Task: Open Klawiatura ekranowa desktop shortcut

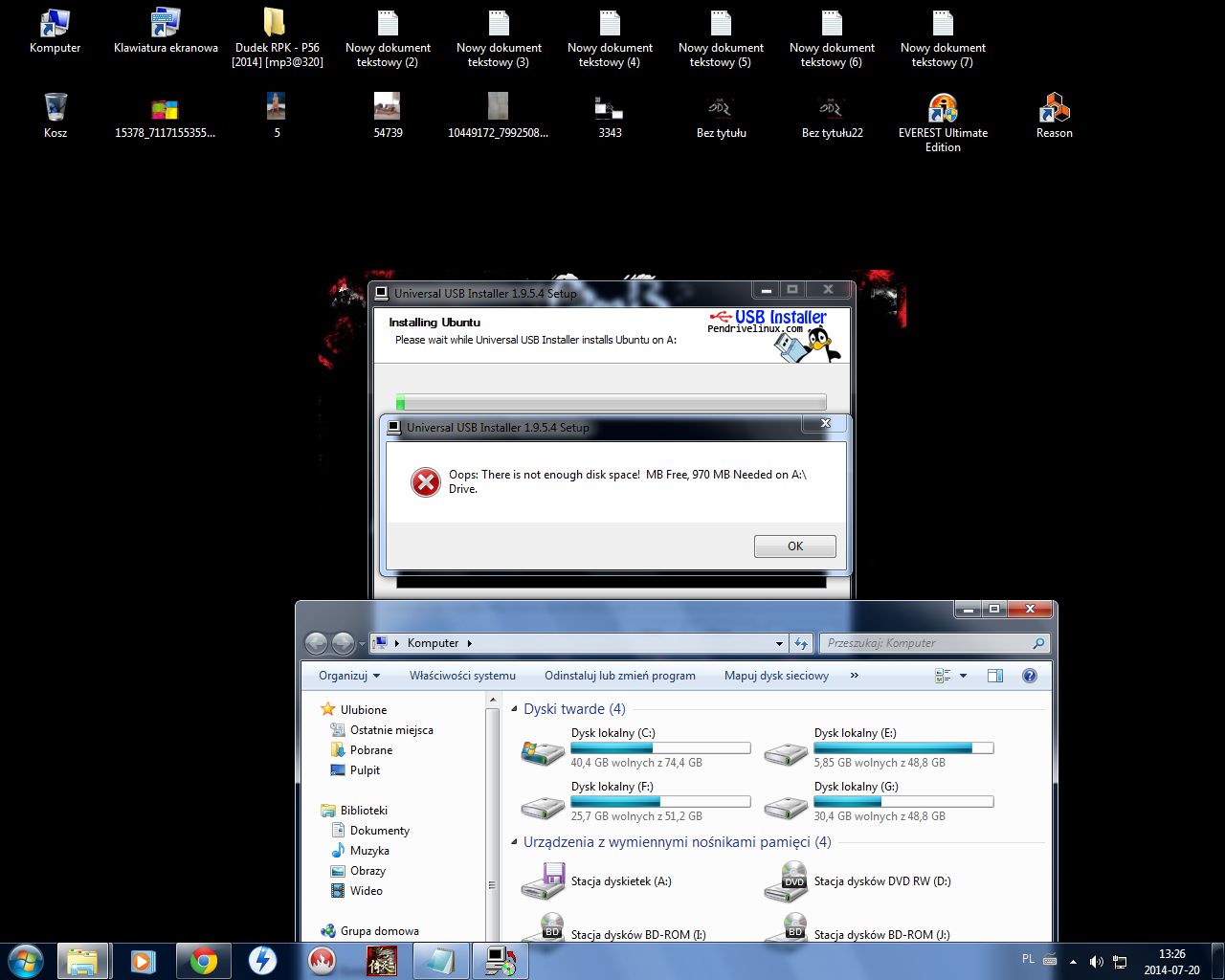Action: (x=166, y=32)
